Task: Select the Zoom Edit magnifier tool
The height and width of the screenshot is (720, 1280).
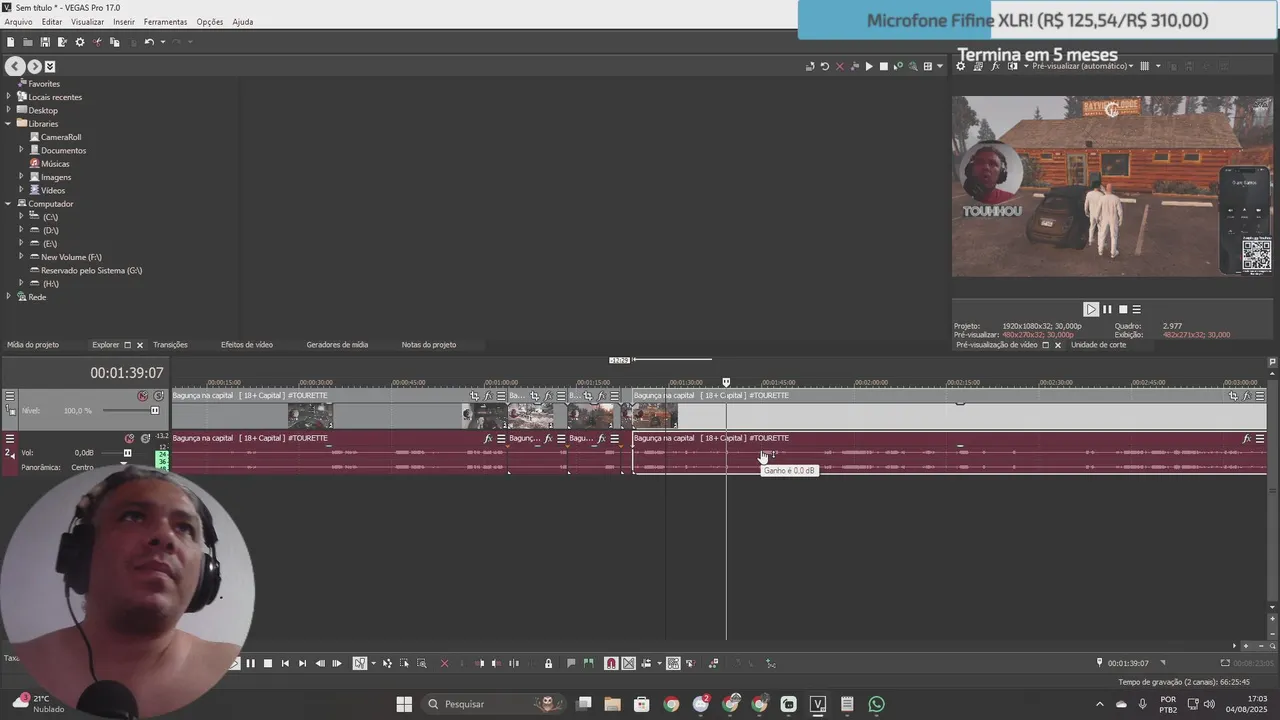Action: 422,663
